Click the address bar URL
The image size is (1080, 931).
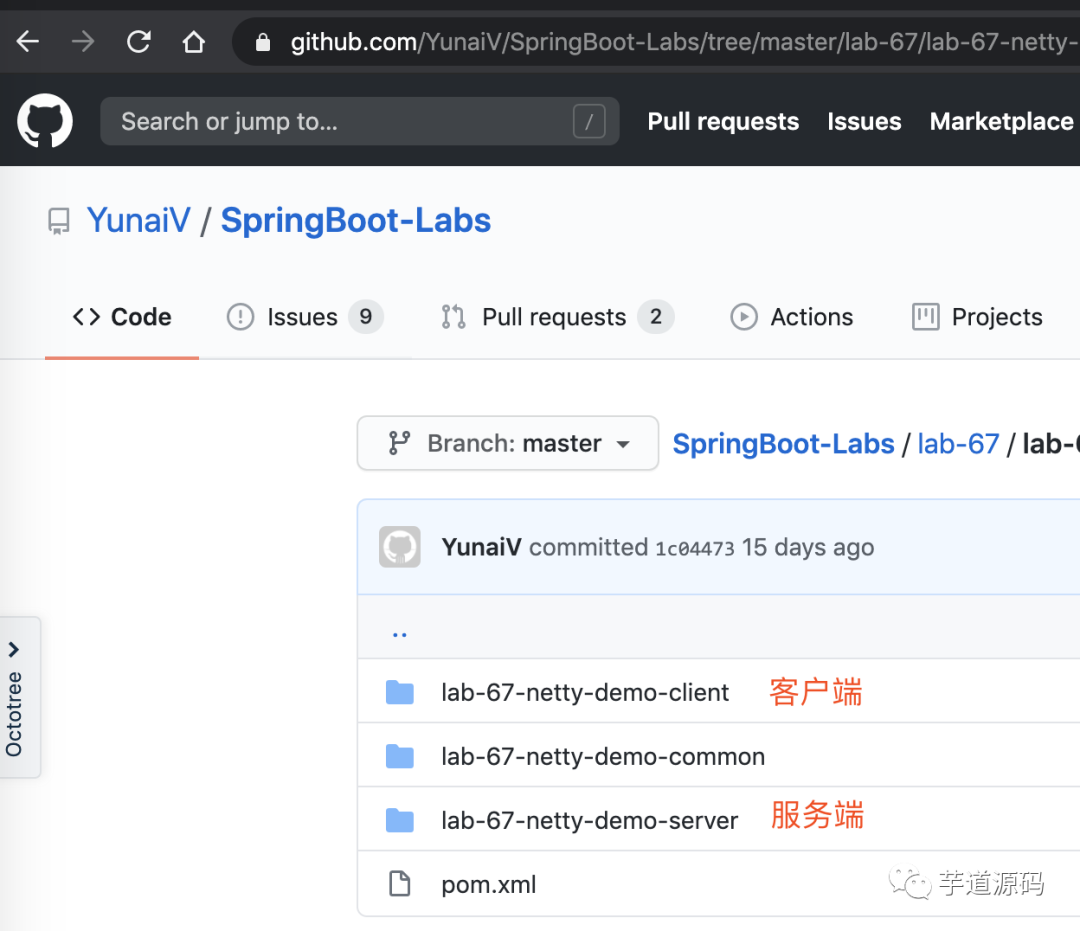(682, 42)
